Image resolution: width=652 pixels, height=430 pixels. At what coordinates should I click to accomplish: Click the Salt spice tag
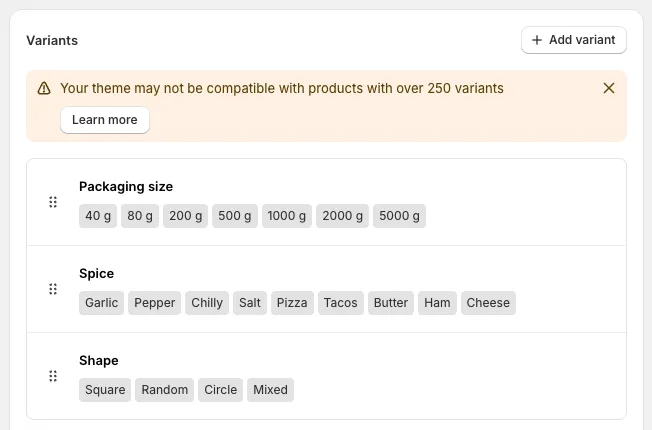[x=250, y=303]
